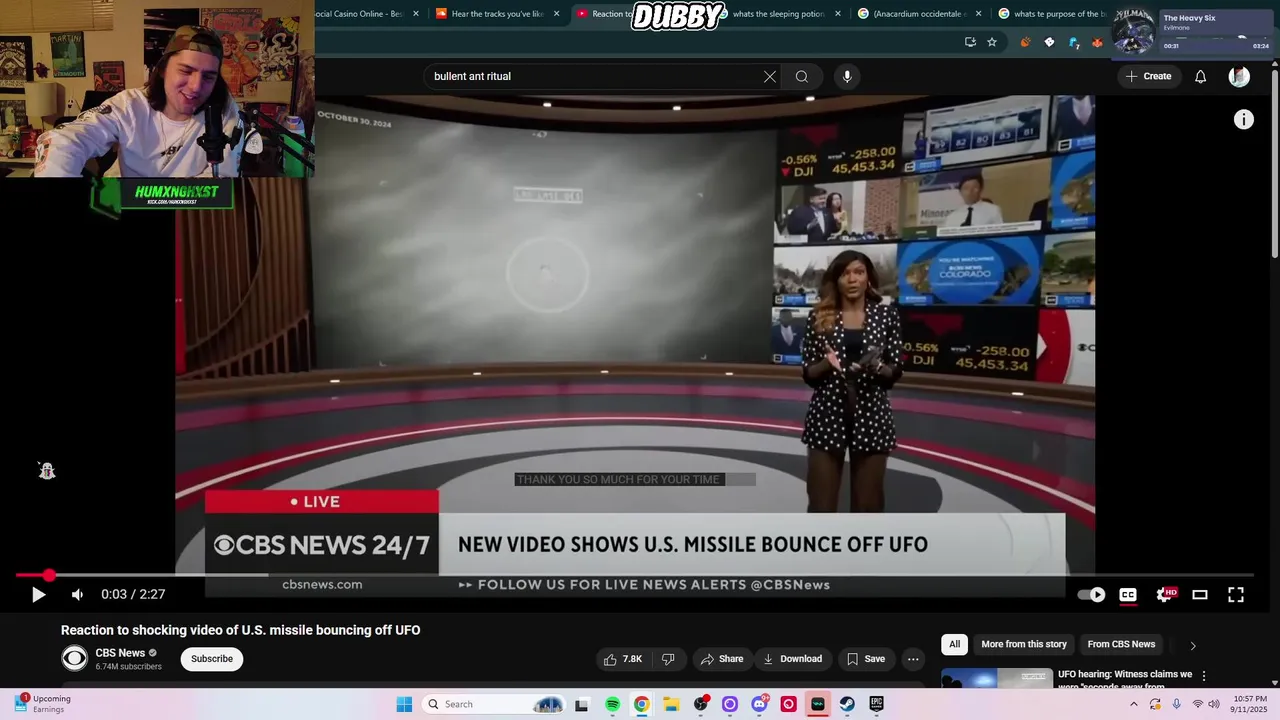Viewport: 1280px width, 720px height.
Task: Clear the search text with X
Action: click(770, 76)
